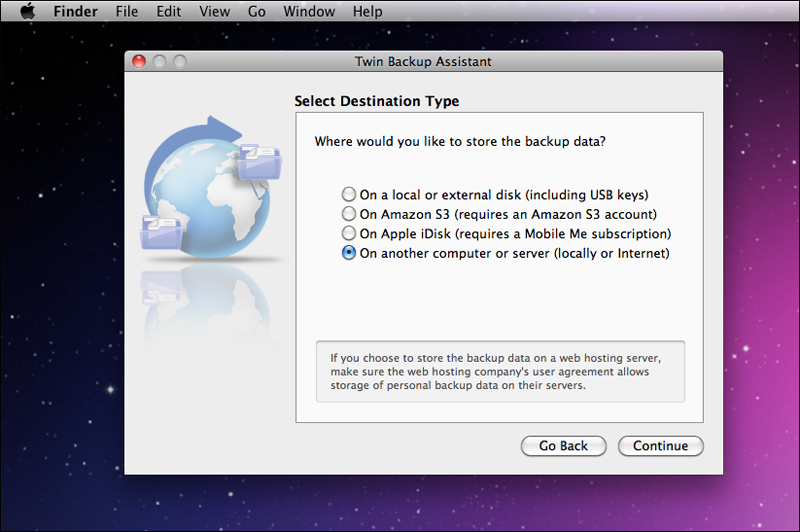Close the Twin Backup Assistant window
Viewport: 800px width, 532px height.
139,62
